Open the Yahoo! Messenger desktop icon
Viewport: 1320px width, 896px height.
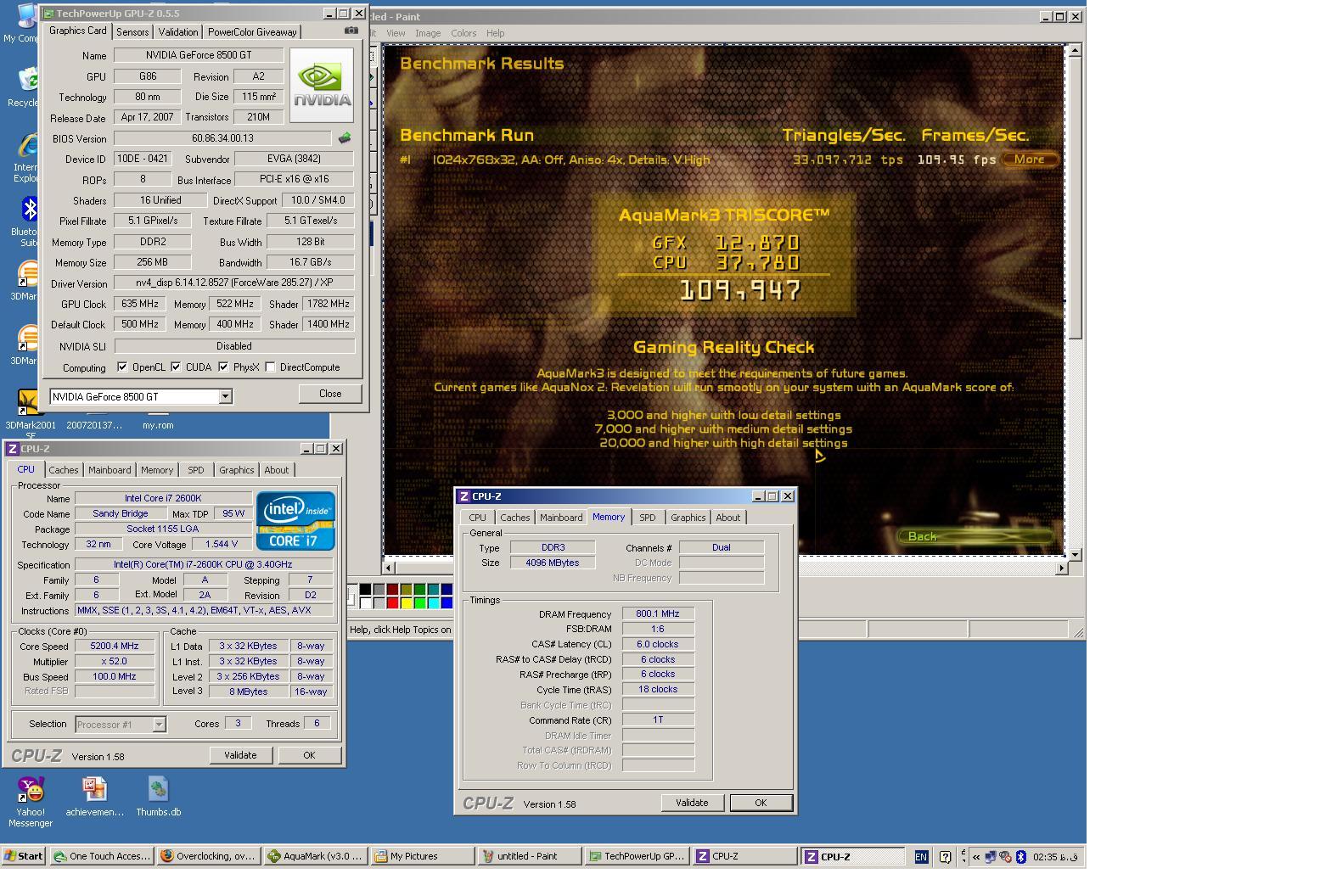pos(31,802)
